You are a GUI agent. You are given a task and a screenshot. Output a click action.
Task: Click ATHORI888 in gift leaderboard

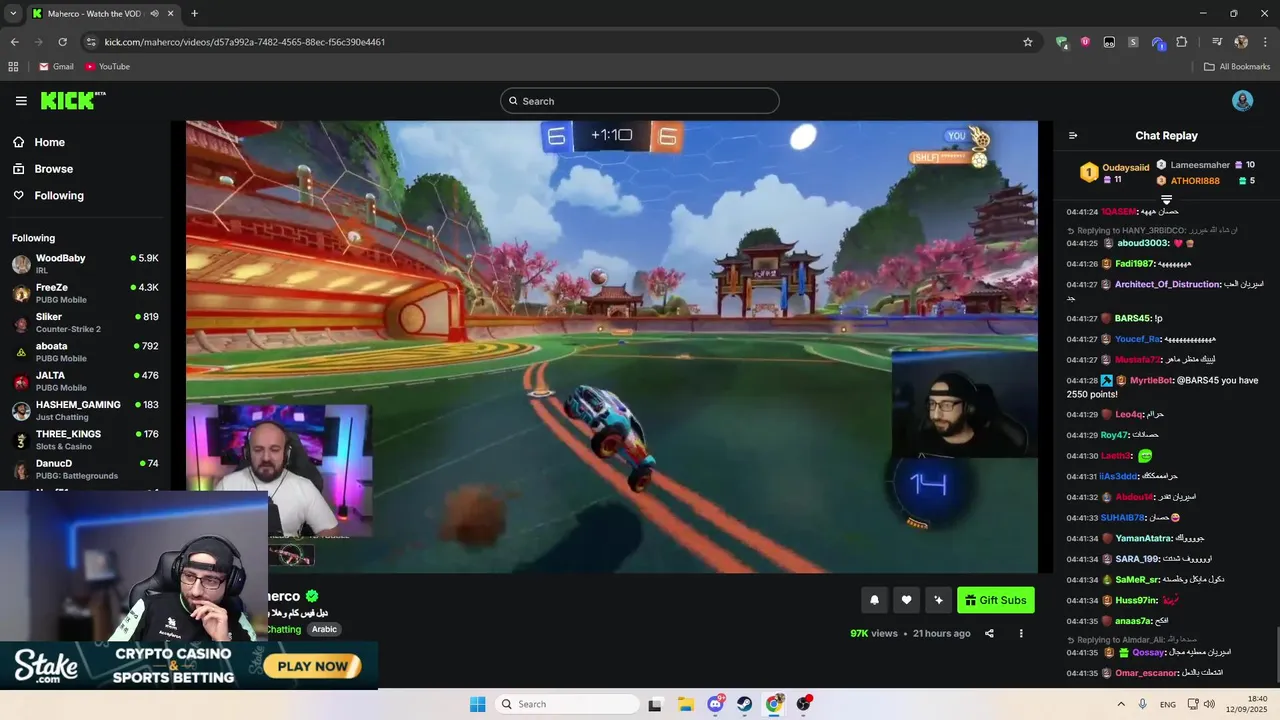[1195, 181]
